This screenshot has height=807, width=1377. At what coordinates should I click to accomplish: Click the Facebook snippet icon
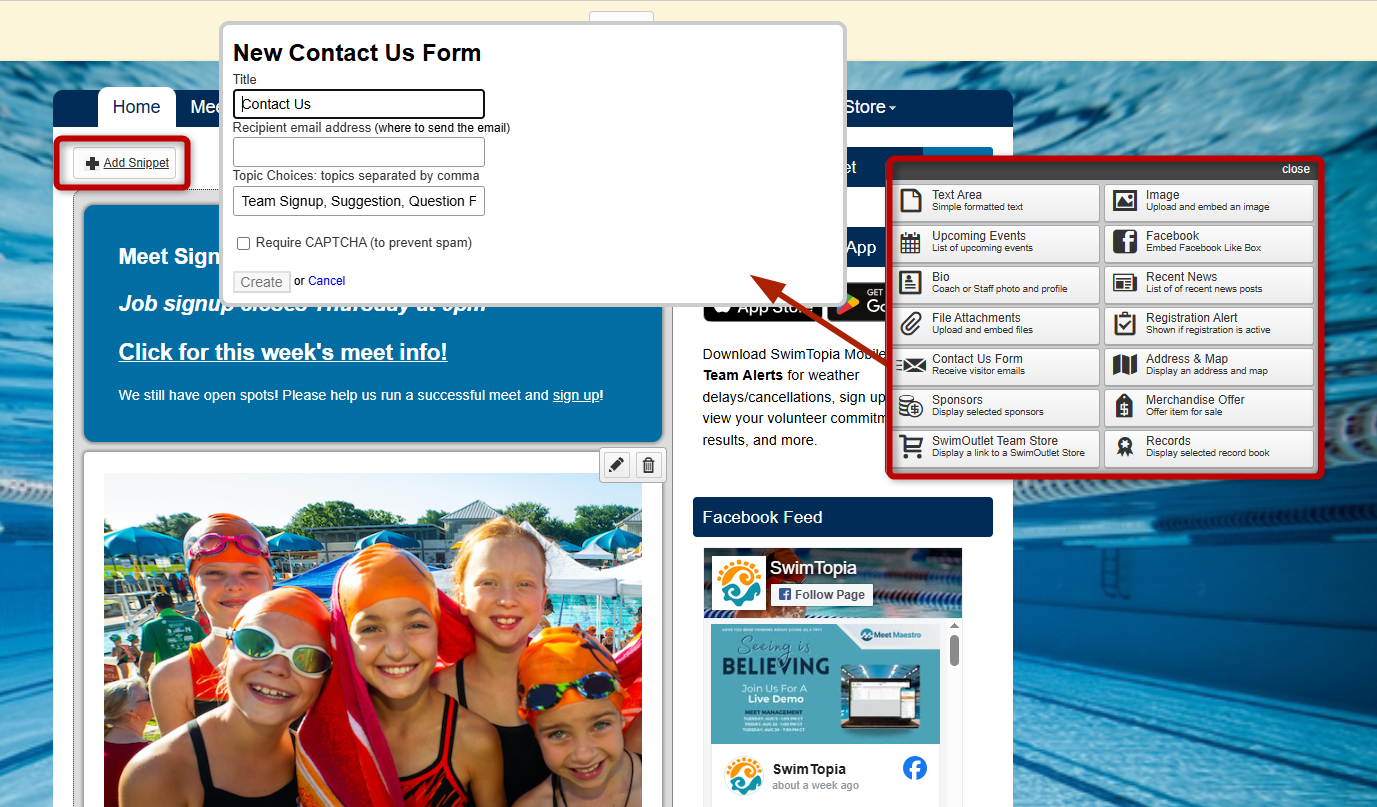pos(1125,242)
